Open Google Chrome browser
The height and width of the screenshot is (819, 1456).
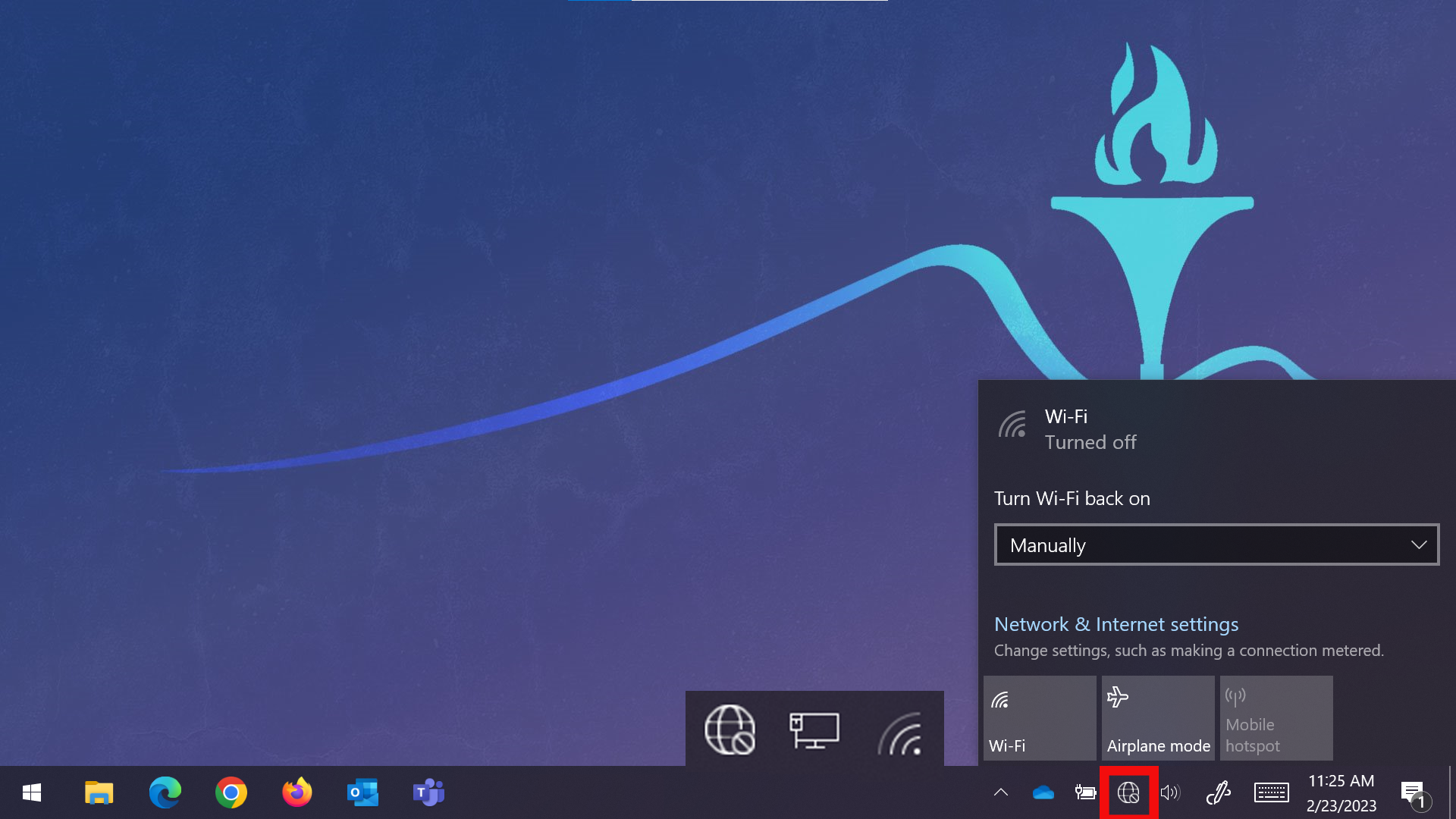(231, 792)
